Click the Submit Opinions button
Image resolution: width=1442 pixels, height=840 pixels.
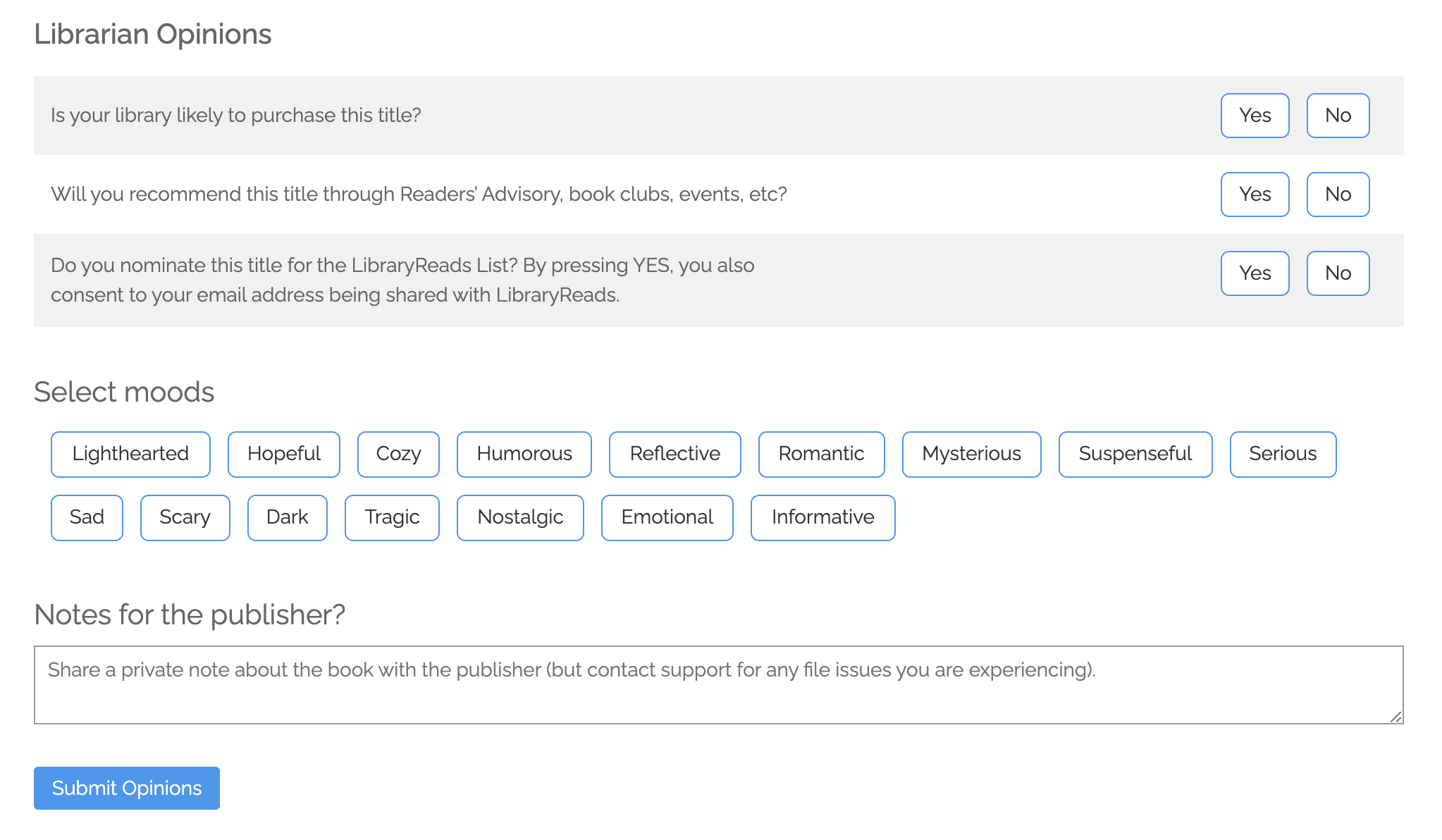[127, 788]
